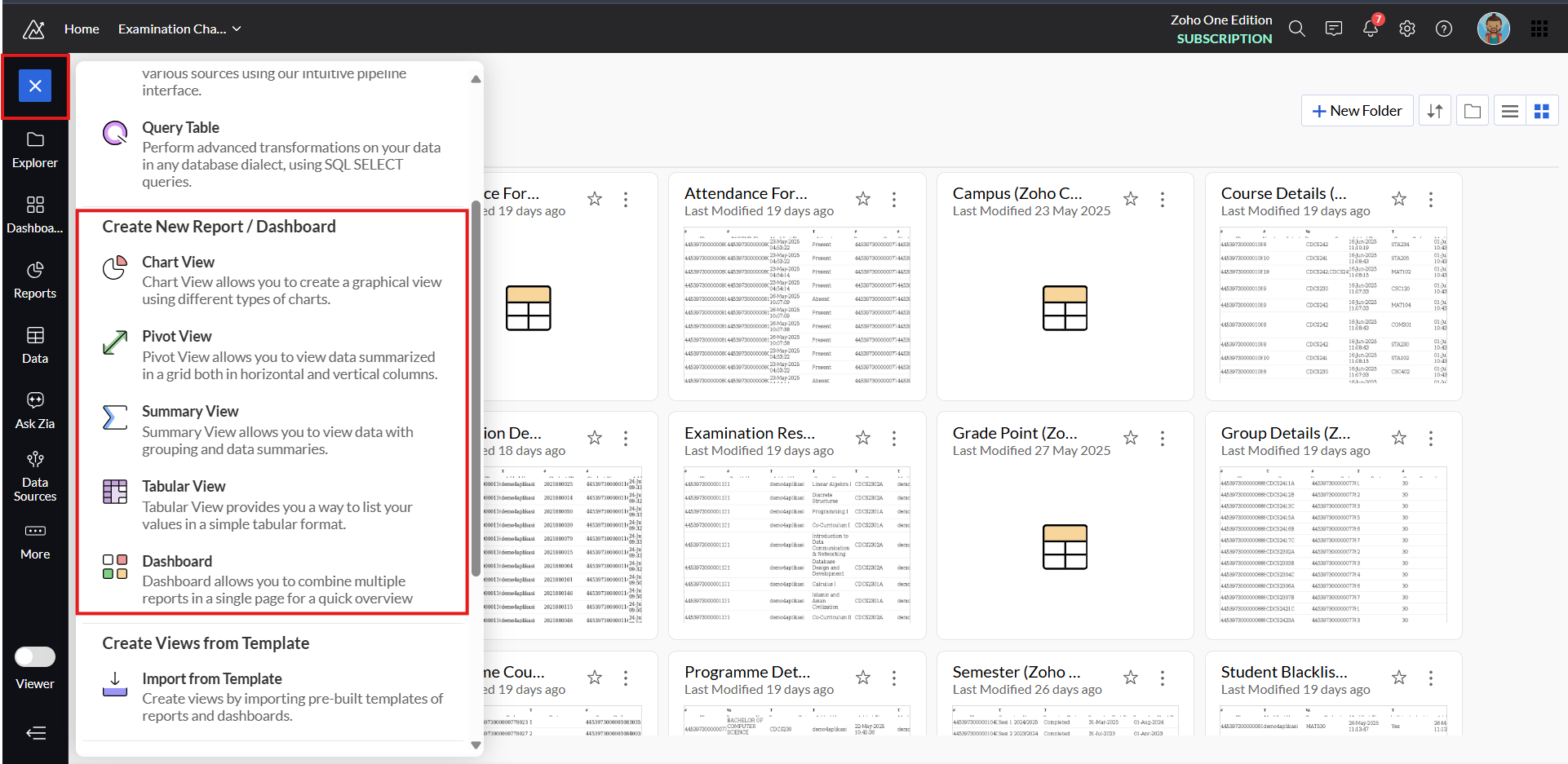Star the Programme Det... table
Viewport: 1568px width, 764px height.
point(863,678)
